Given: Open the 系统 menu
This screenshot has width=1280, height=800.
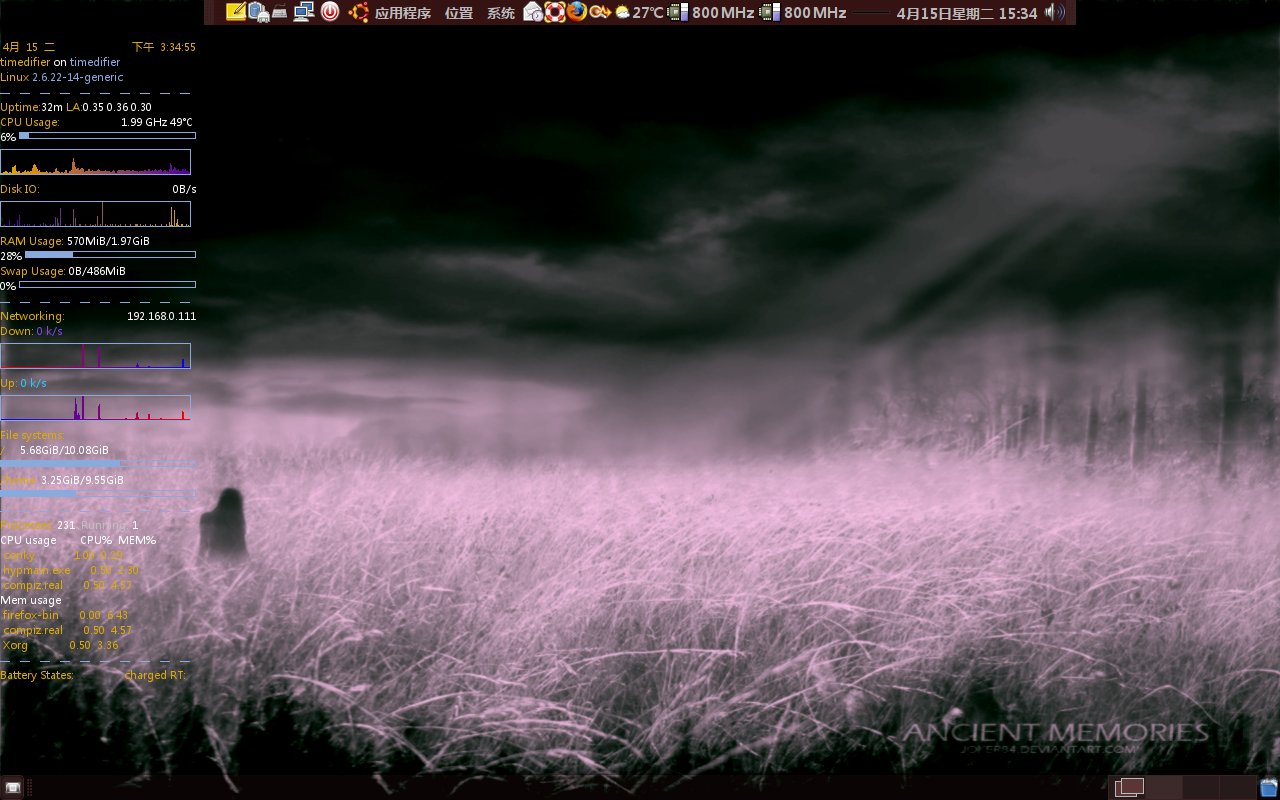Looking at the screenshot, I should point(501,13).
